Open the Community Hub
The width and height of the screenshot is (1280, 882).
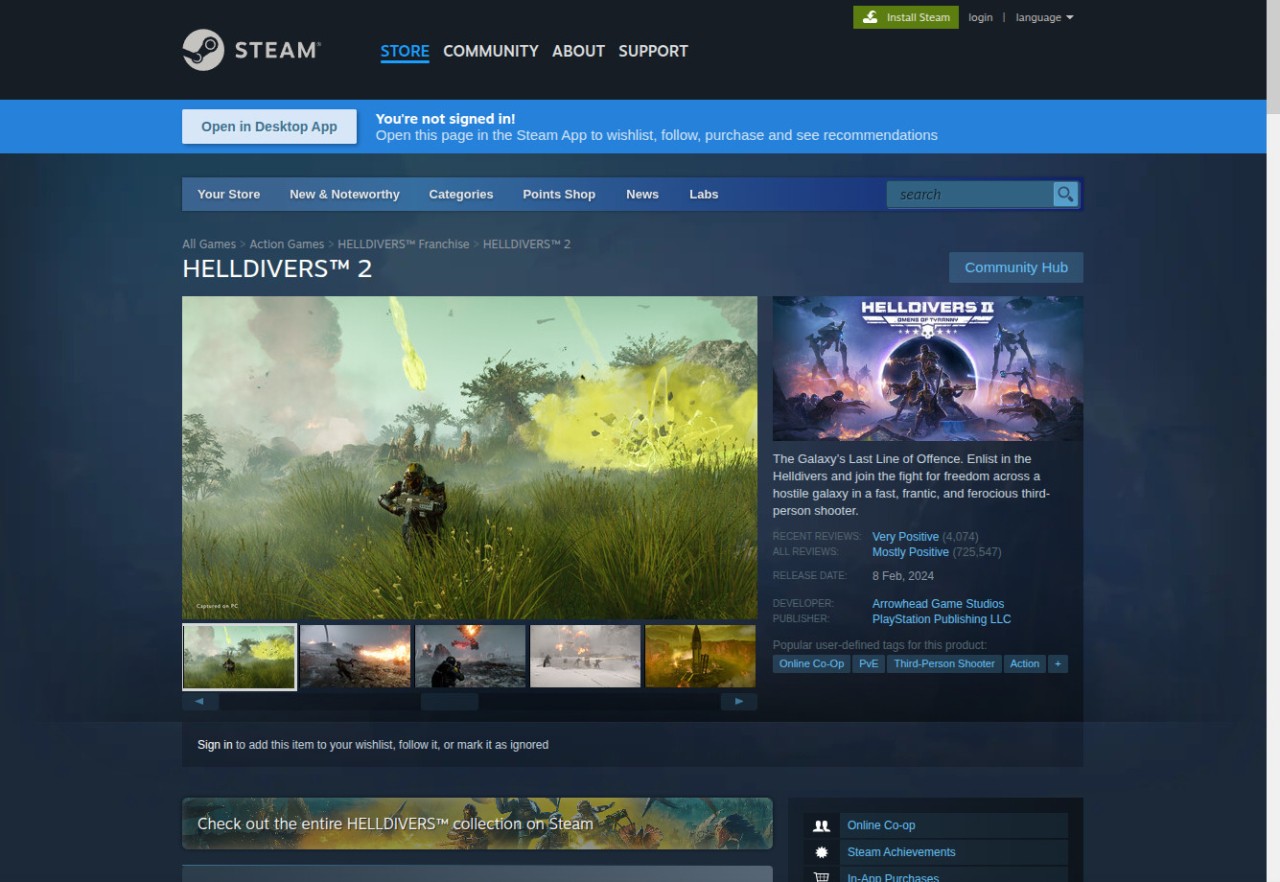click(1016, 267)
